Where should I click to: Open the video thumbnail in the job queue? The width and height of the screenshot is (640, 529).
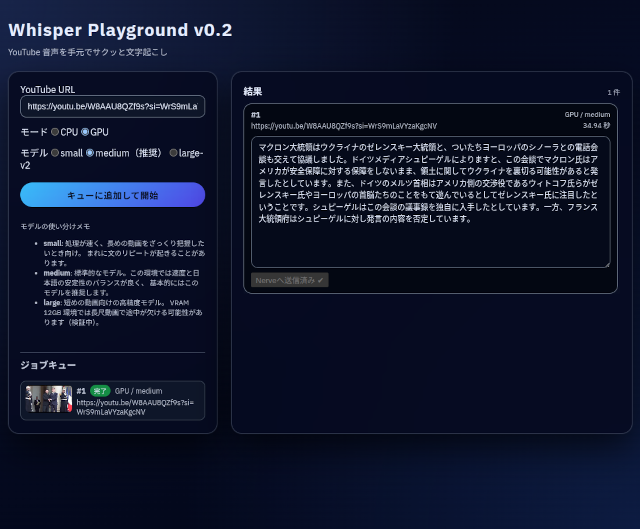point(49,399)
